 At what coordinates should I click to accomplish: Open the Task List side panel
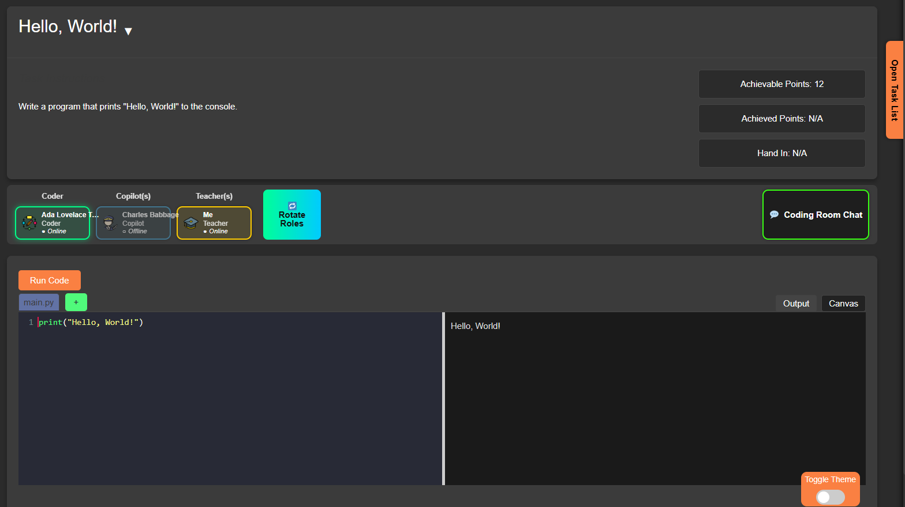[894, 90]
